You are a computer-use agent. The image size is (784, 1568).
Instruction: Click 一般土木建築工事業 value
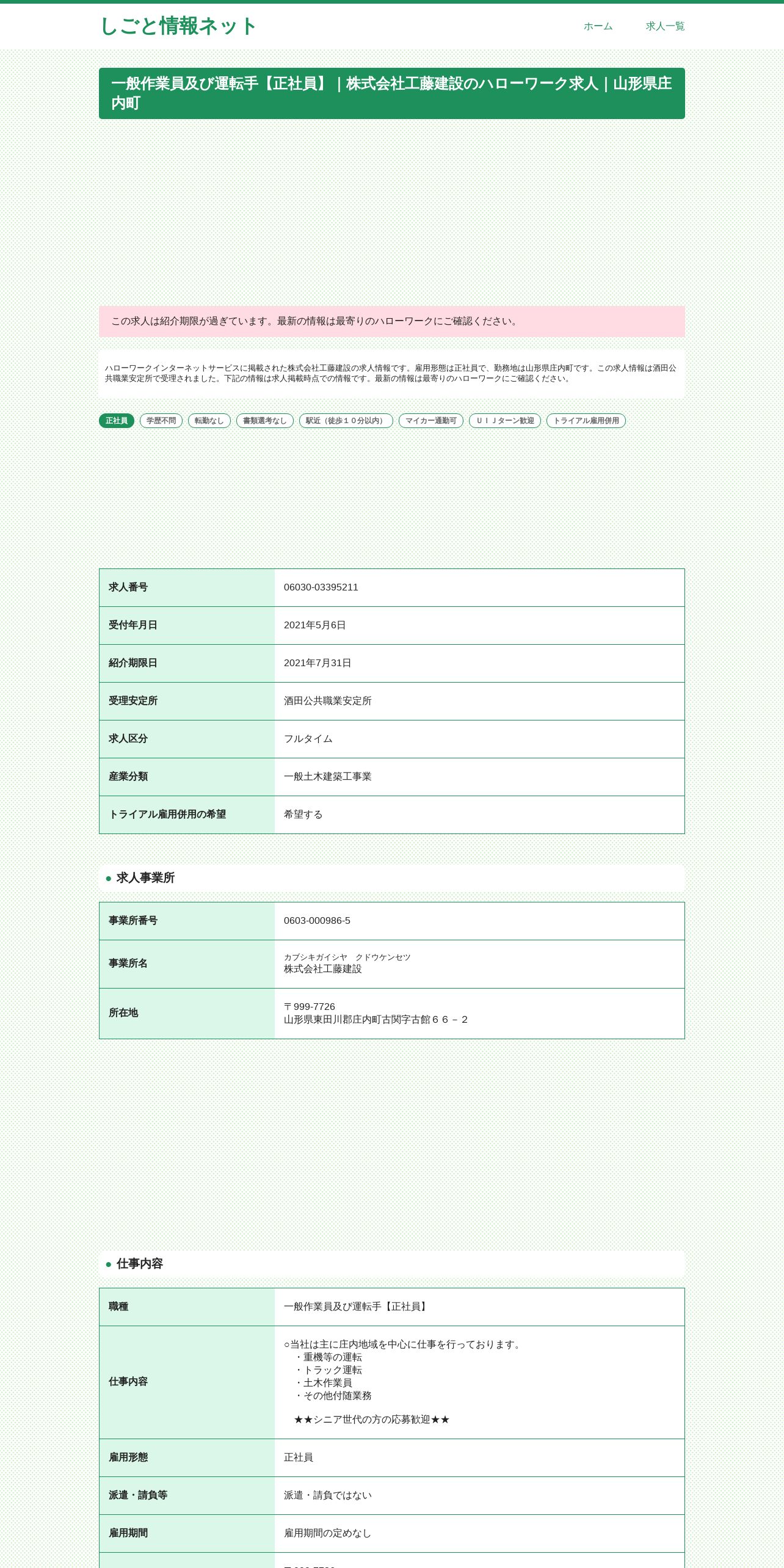tap(328, 777)
